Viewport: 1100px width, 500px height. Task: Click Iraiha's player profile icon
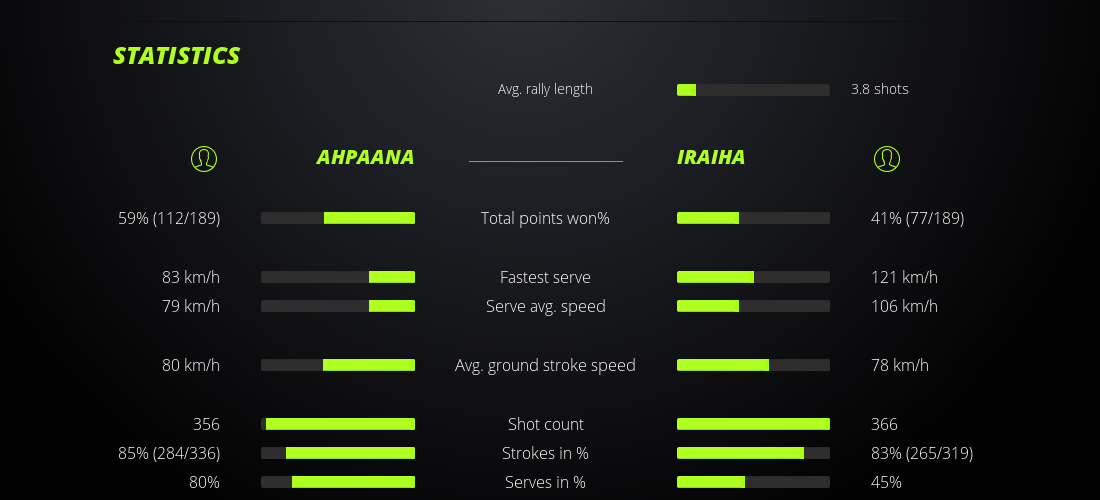(x=887, y=158)
